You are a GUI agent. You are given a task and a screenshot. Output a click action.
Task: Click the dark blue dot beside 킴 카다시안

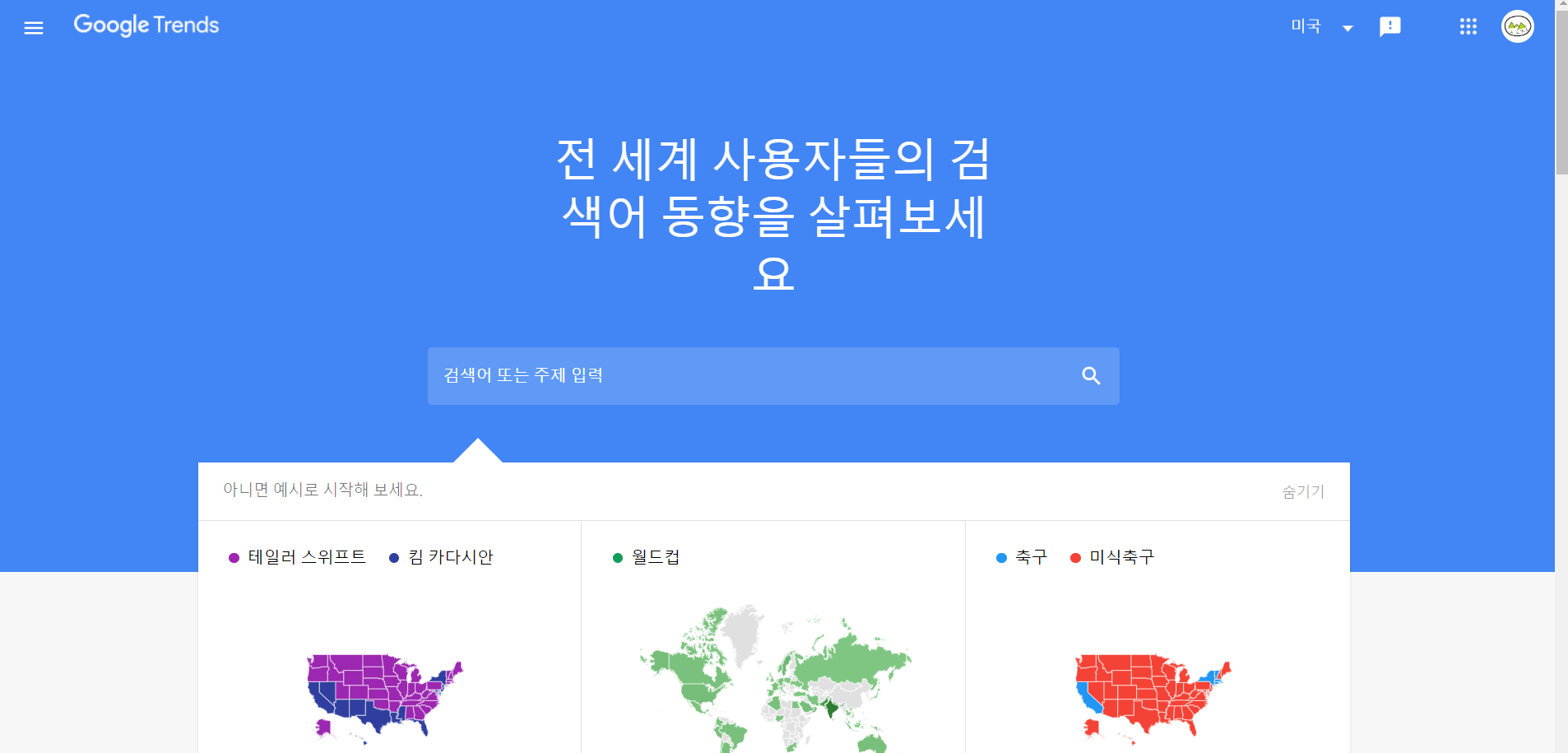click(x=394, y=558)
